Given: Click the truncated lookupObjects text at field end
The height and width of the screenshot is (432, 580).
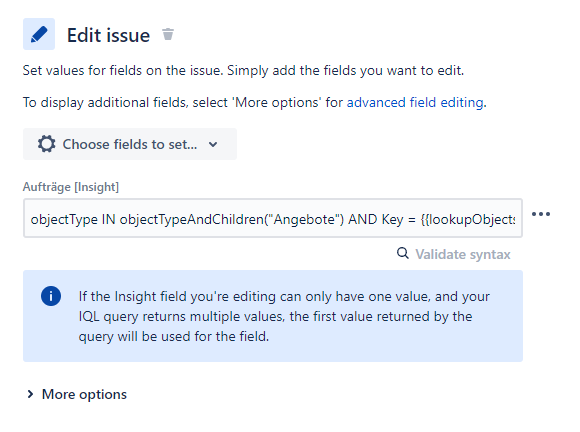Looking at the screenshot, I should pos(468,219).
